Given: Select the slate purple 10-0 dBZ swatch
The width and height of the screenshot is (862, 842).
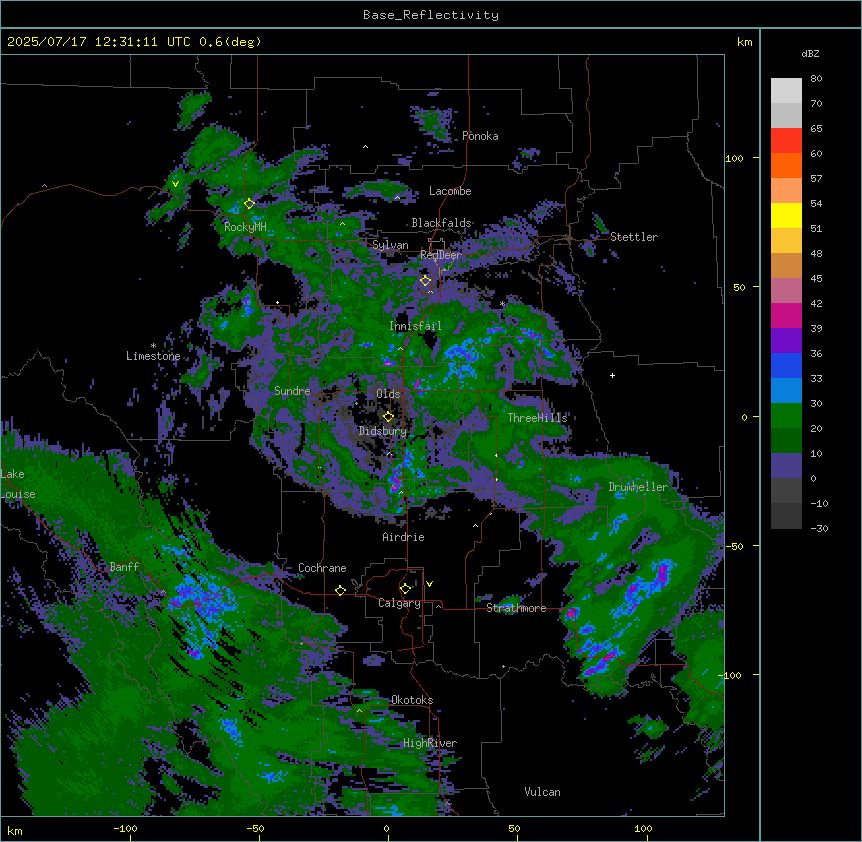Looking at the screenshot, I should (786, 466).
